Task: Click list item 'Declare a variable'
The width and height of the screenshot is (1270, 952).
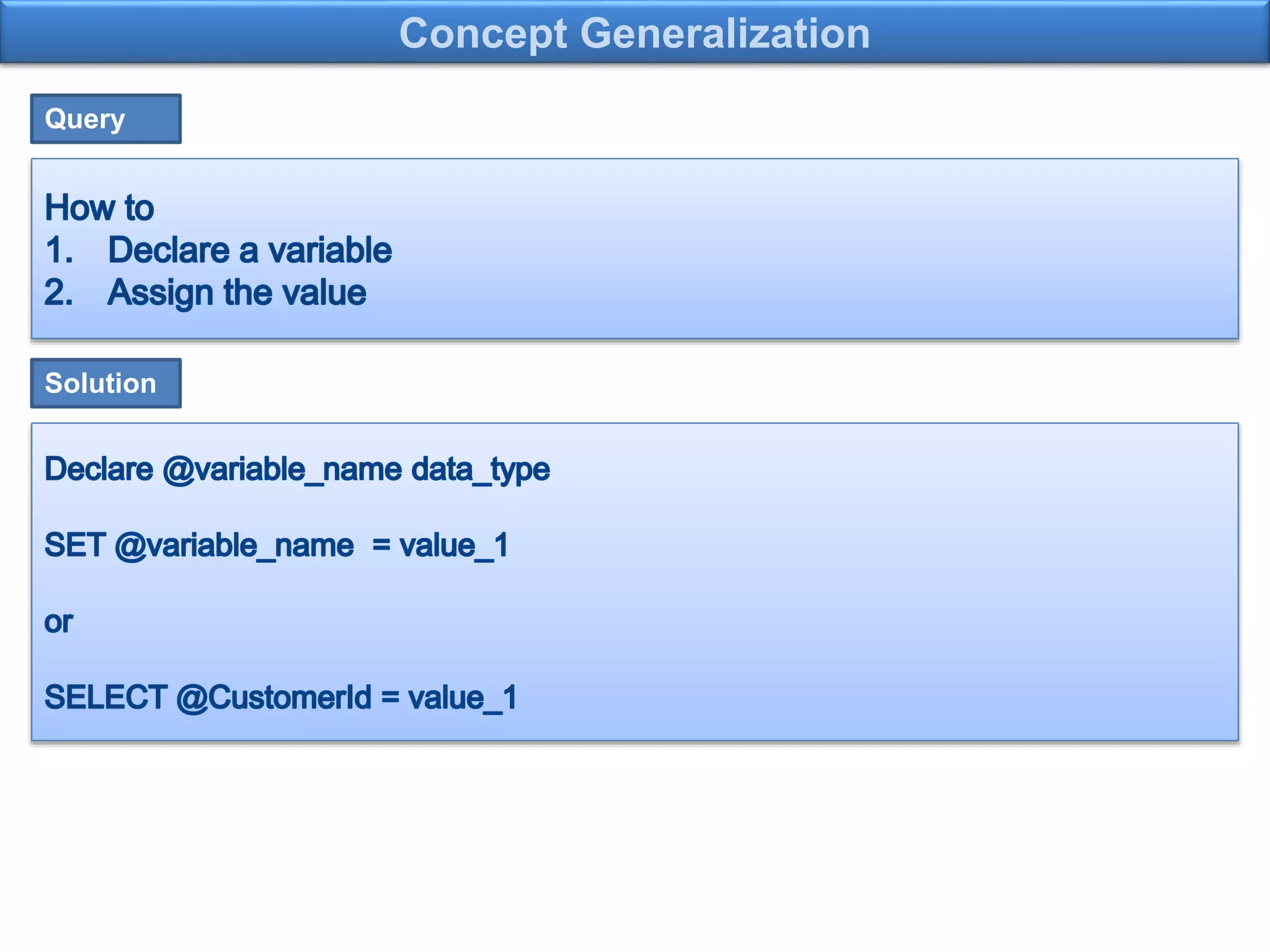Action: point(250,250)
